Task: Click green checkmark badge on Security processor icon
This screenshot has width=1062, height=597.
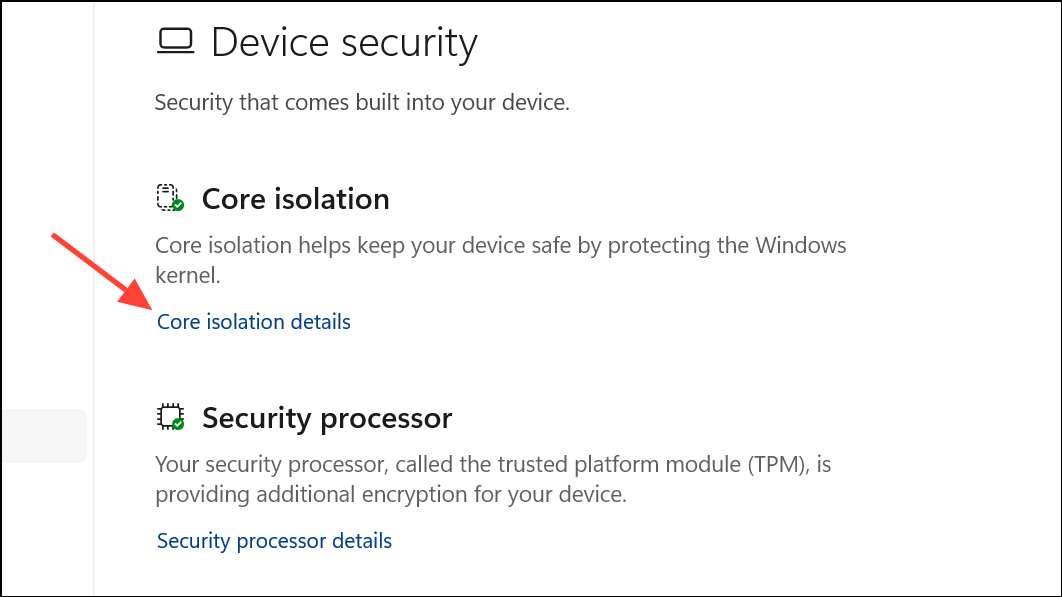Action: point(178,424)
